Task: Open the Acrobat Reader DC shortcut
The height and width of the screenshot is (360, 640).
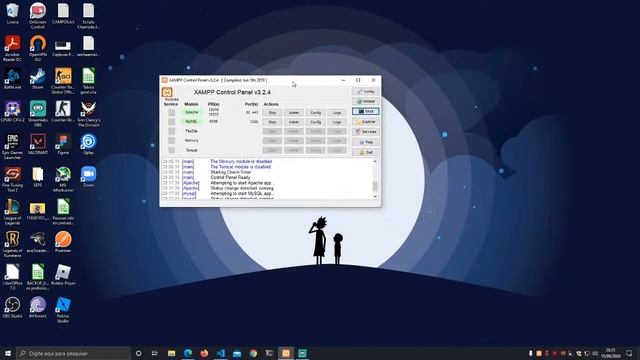Action: pos(12,49)
